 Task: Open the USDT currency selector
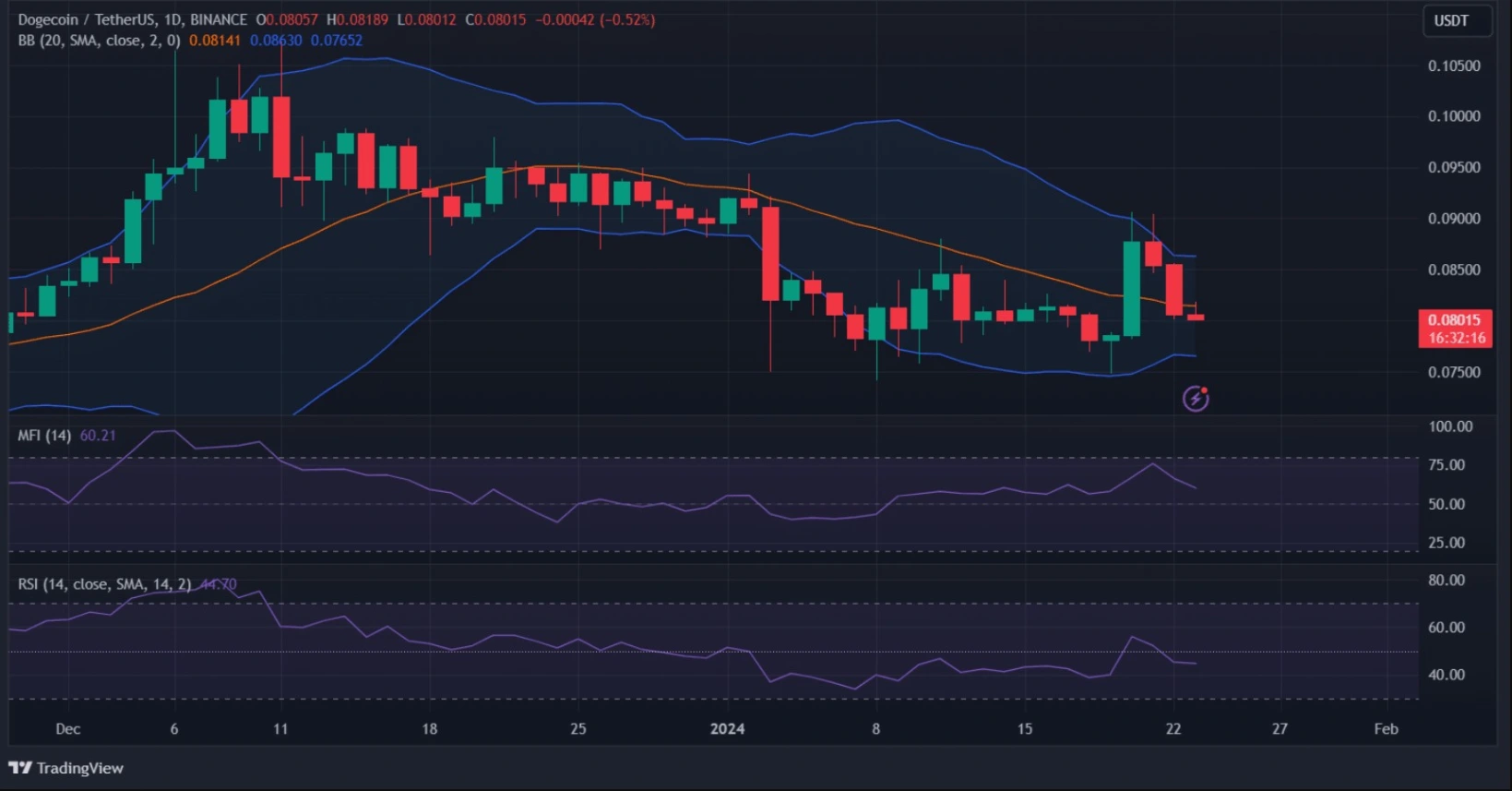[x=1458, y=20]
